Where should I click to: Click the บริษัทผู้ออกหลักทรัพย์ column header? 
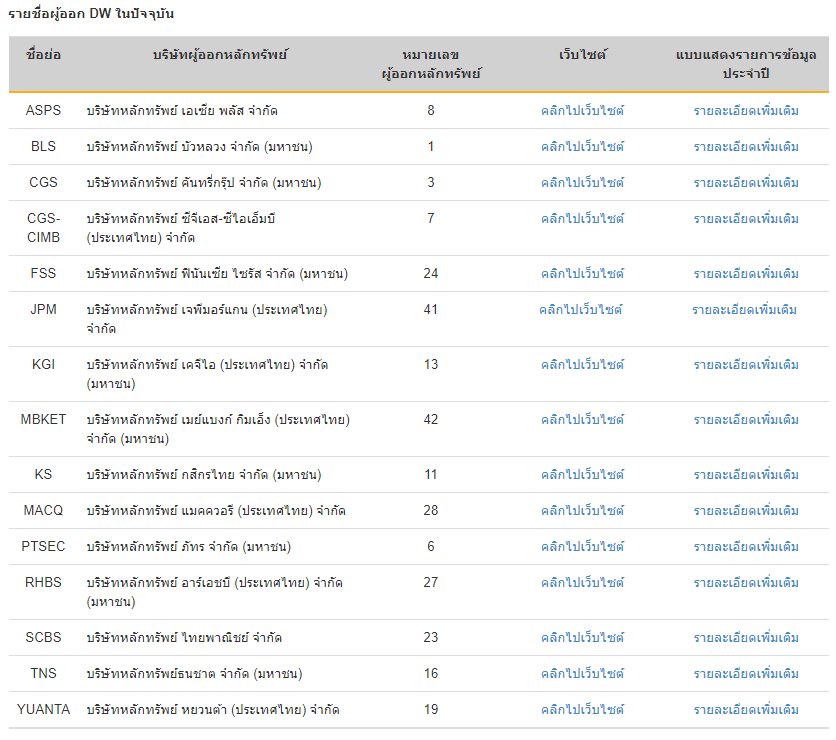pos(220,54)
